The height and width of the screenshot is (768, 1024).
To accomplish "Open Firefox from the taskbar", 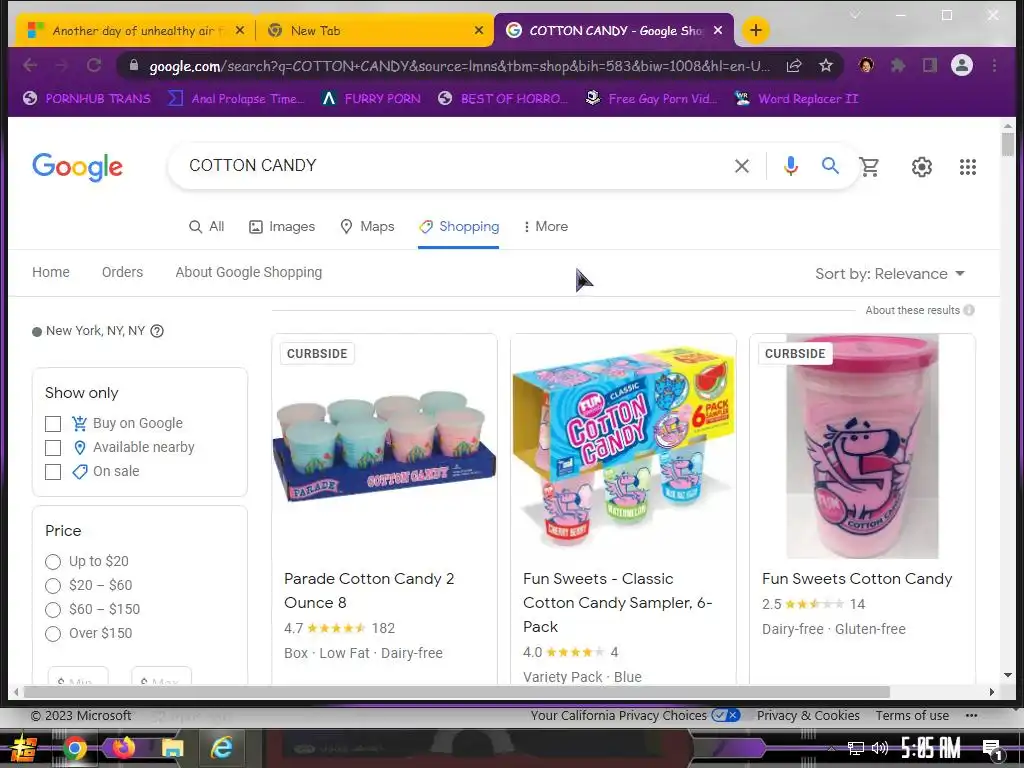I will click(123, 748).
